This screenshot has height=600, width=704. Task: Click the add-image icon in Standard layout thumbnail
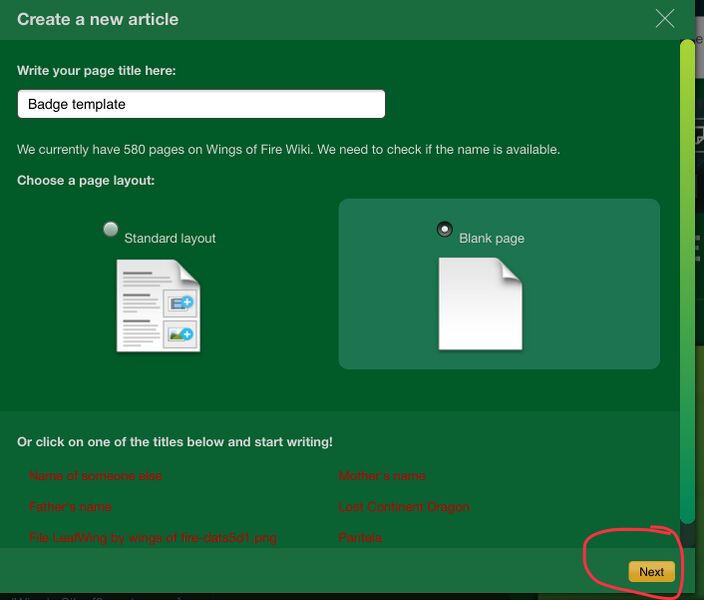[x=182, y=334]
